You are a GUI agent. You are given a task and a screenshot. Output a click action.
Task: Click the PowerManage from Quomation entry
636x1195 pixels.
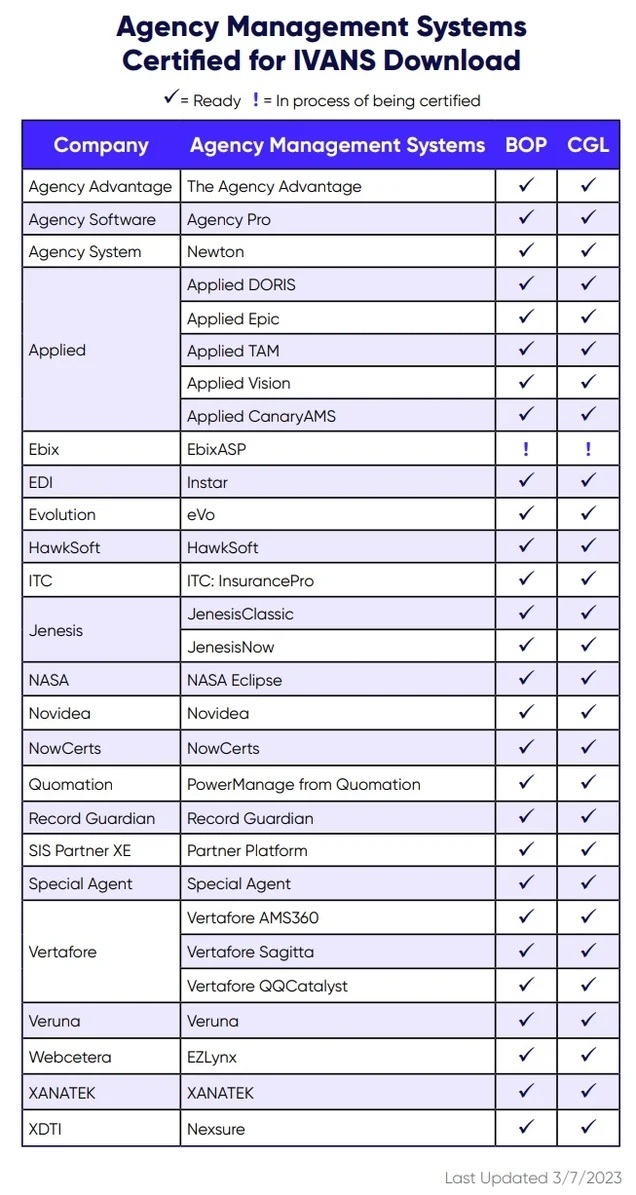303,784
